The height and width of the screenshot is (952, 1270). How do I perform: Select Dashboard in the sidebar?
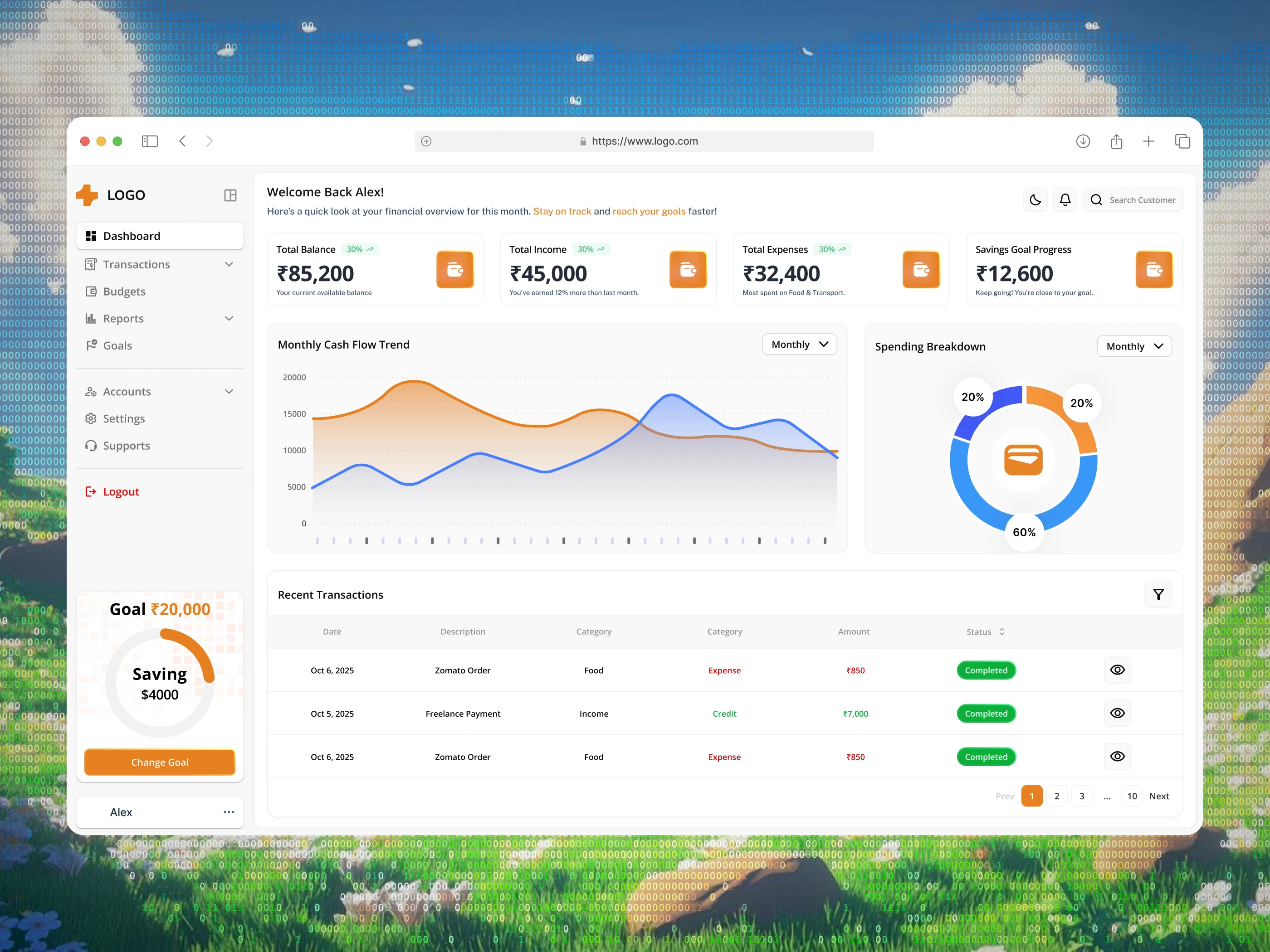point(160,236)
